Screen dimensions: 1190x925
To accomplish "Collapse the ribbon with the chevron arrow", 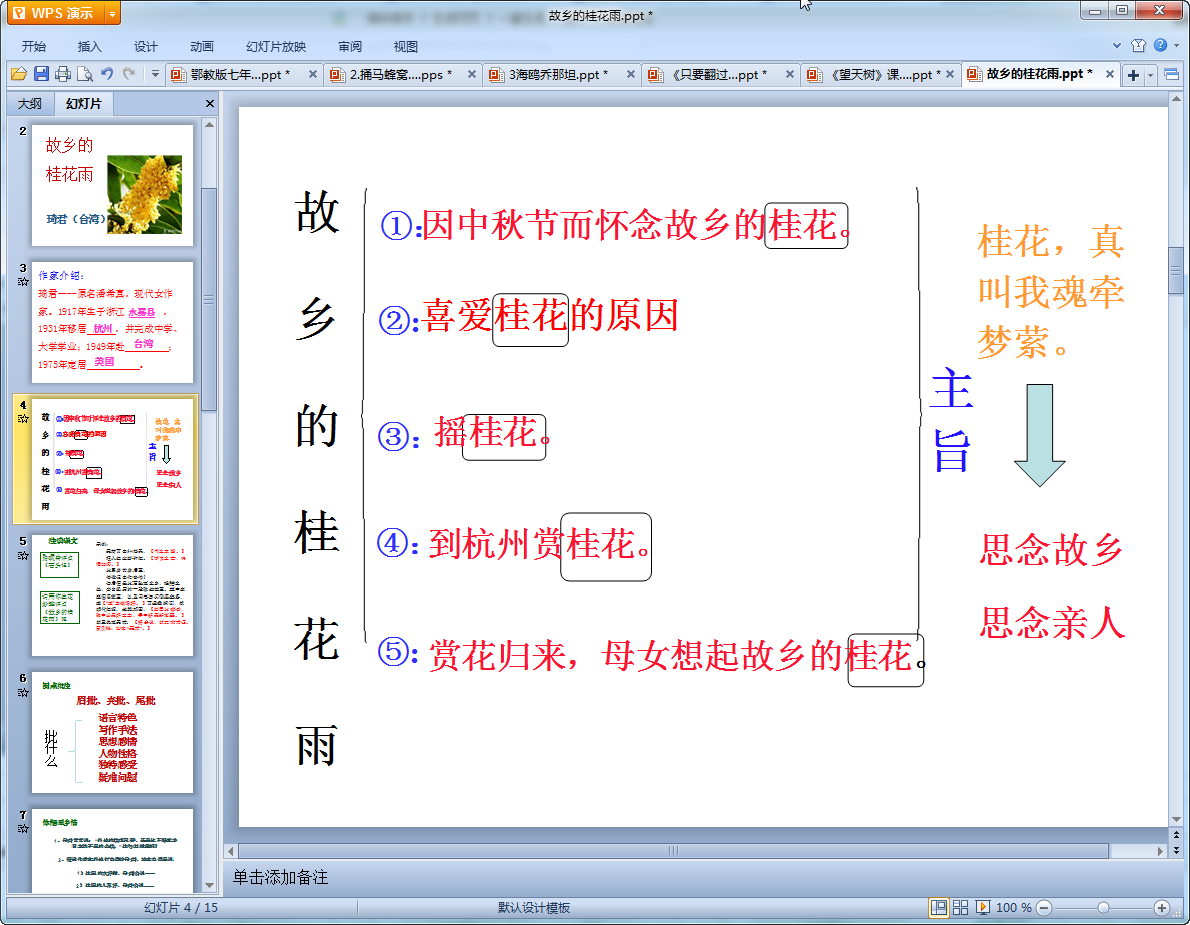I will (1118, 45).
